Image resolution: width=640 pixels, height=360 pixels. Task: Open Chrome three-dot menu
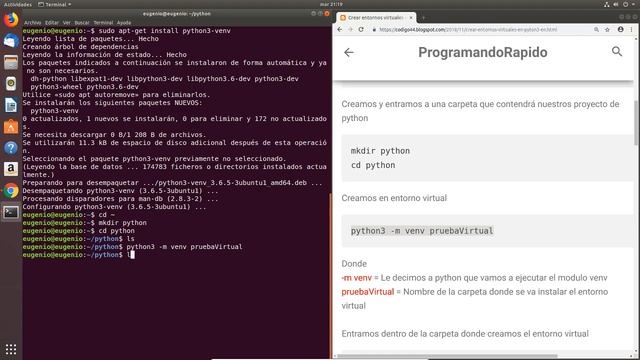(631, 30)
